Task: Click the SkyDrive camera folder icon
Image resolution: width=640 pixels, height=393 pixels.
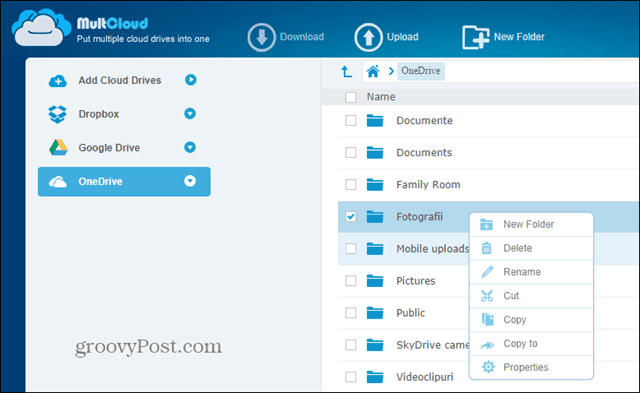Action: click(x=375, y=345)
